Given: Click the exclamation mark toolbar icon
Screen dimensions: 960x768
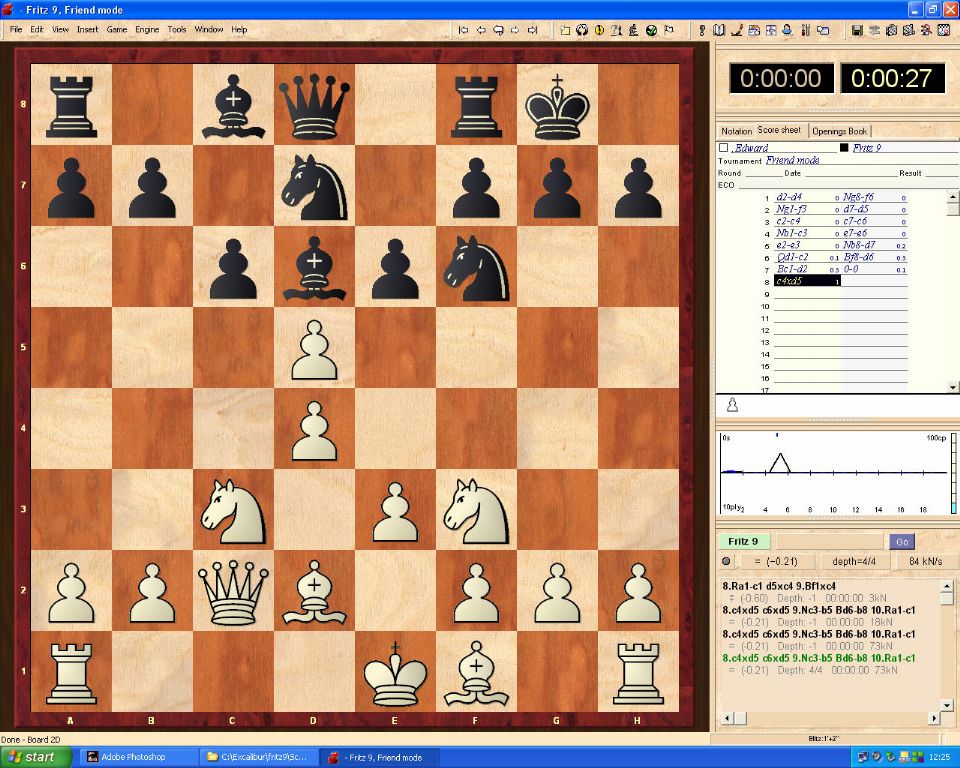Looking at the screenshot, I should 702,29.
